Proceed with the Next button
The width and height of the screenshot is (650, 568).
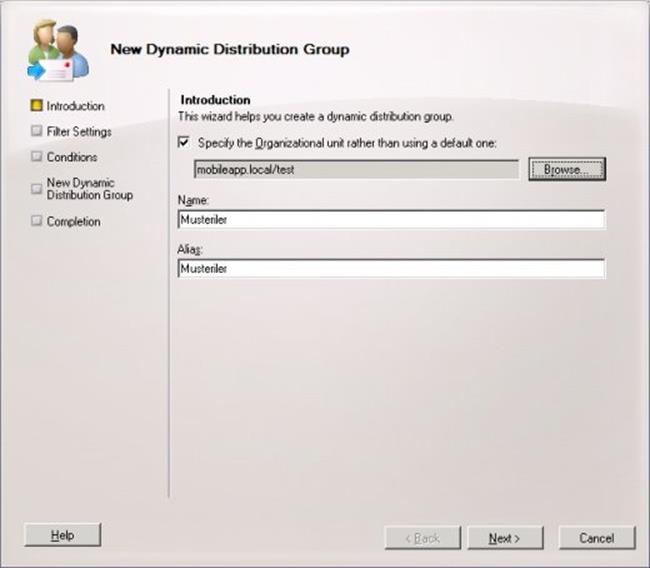pos(505,538)
